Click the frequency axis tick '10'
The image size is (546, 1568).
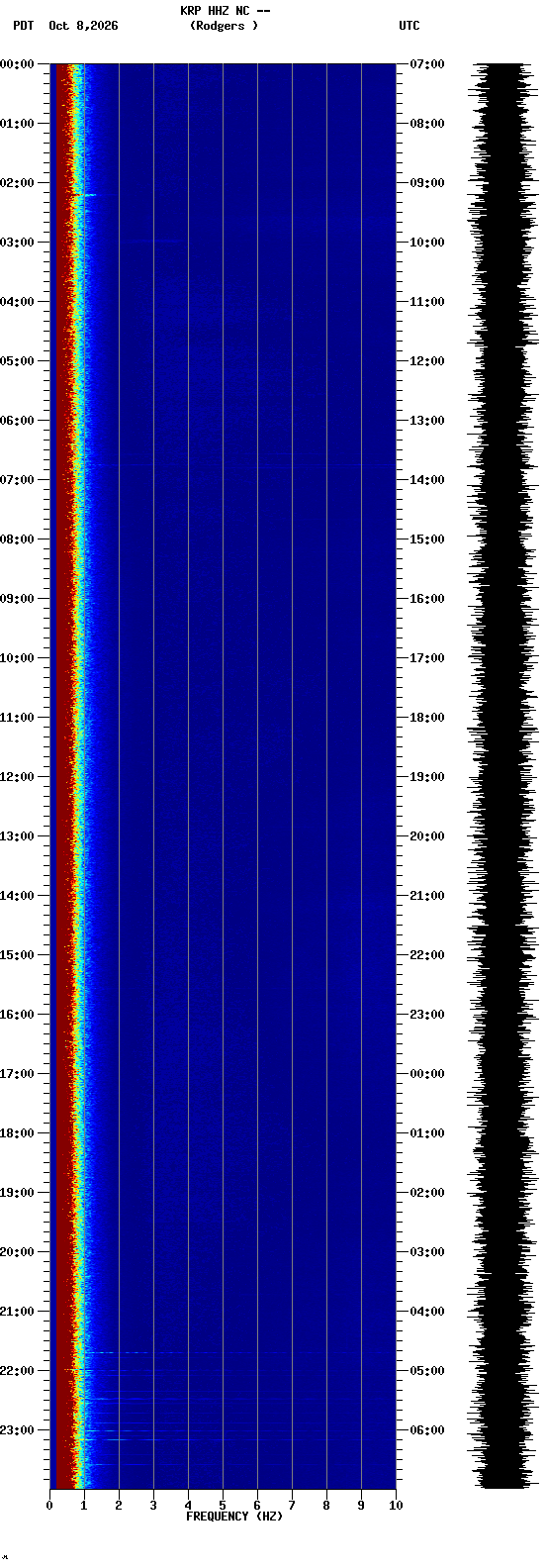396,1506
